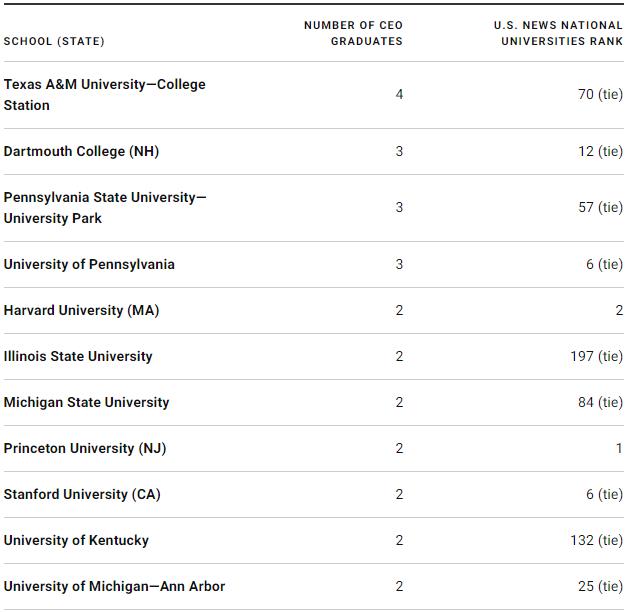The height and width of the screenshot is (612, 627).
Task: Click the University of Kentucky name
Action: tap(76, 540)
